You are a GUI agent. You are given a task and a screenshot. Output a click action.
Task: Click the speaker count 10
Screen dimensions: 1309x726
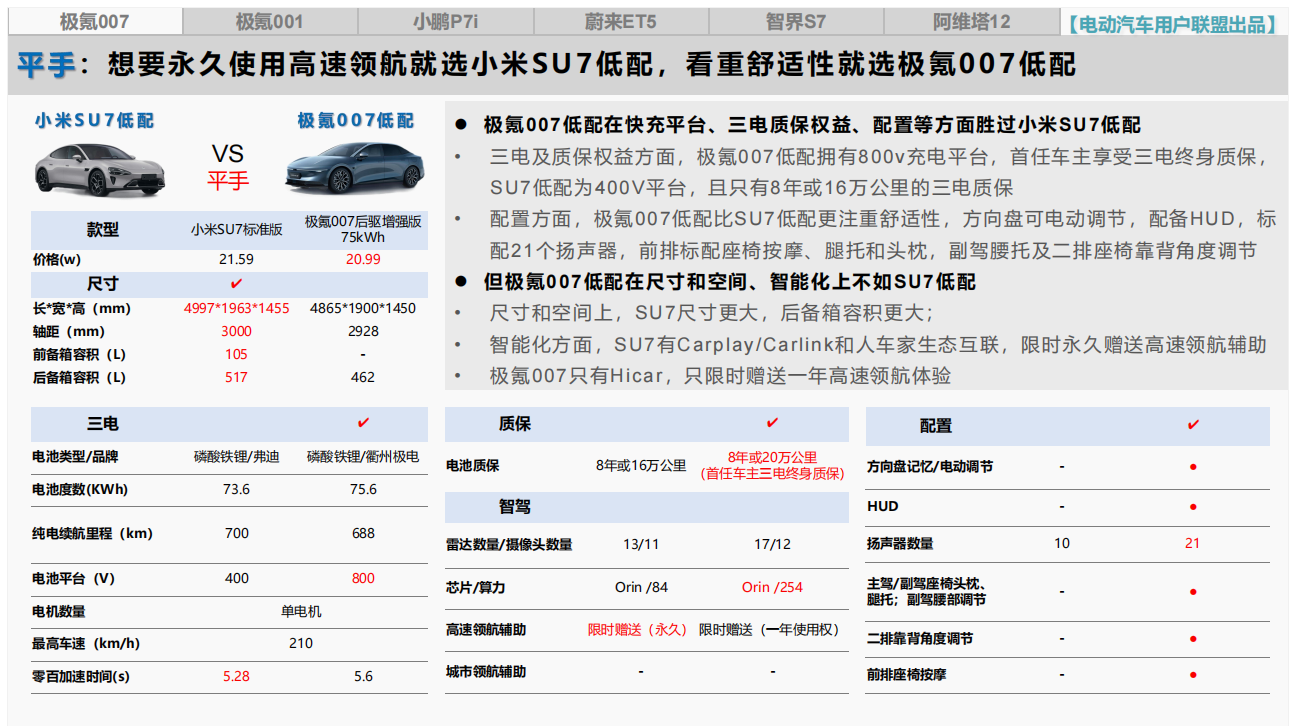tap(1062, 543)
